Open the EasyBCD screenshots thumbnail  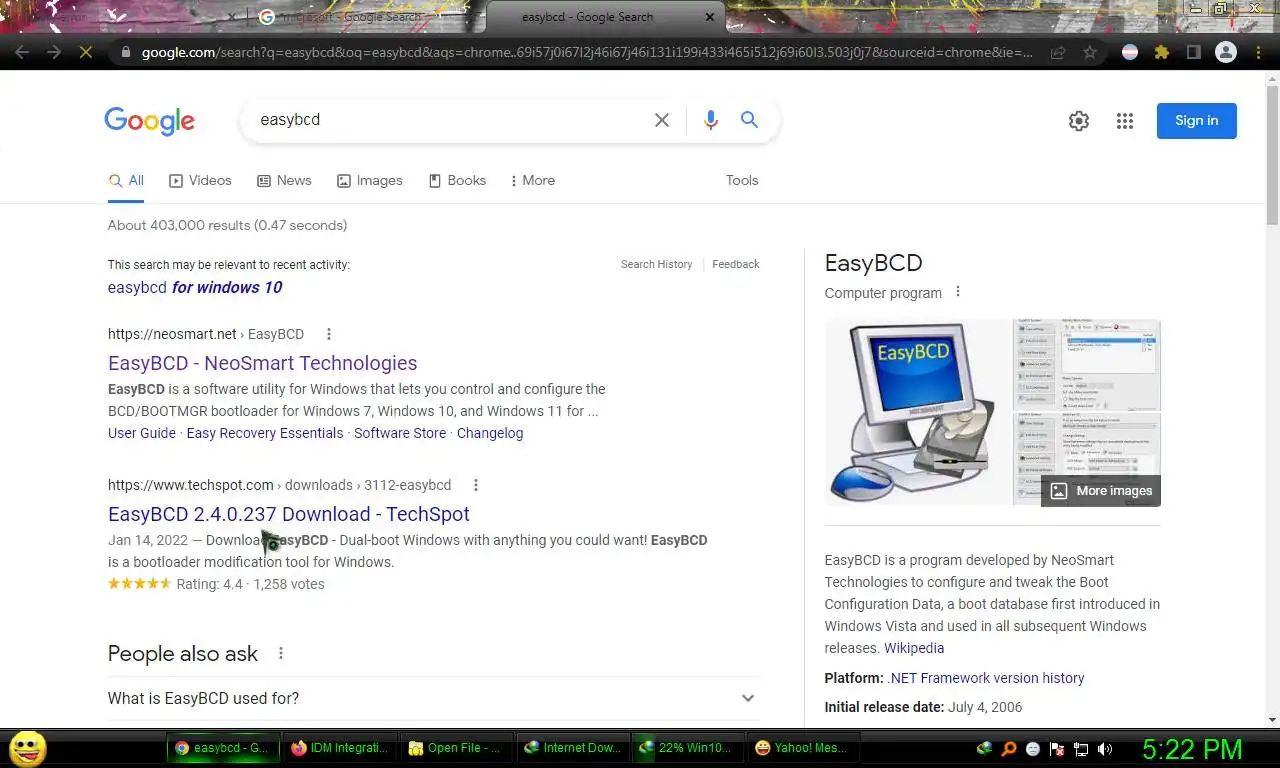tap(1087, 364)
